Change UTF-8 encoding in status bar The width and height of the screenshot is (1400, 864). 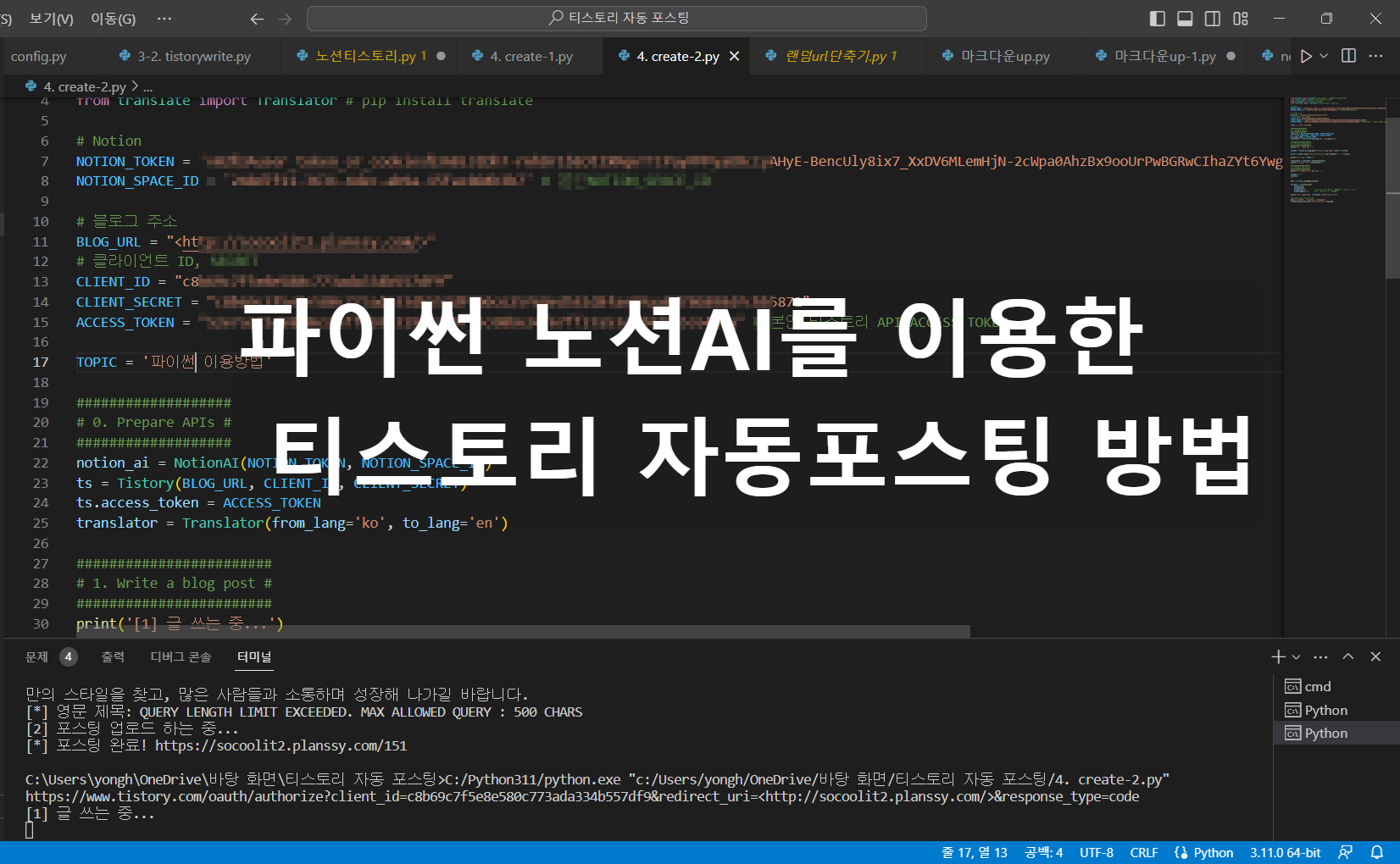pyautogui.click(x=1097, y=852)
